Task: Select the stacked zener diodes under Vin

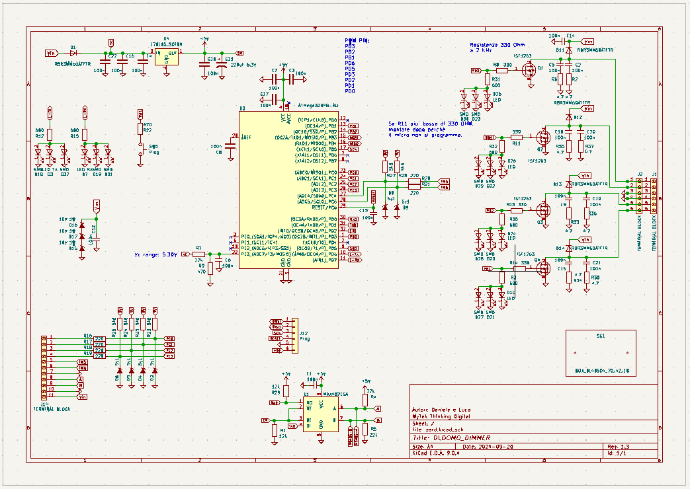Action: 81,236
